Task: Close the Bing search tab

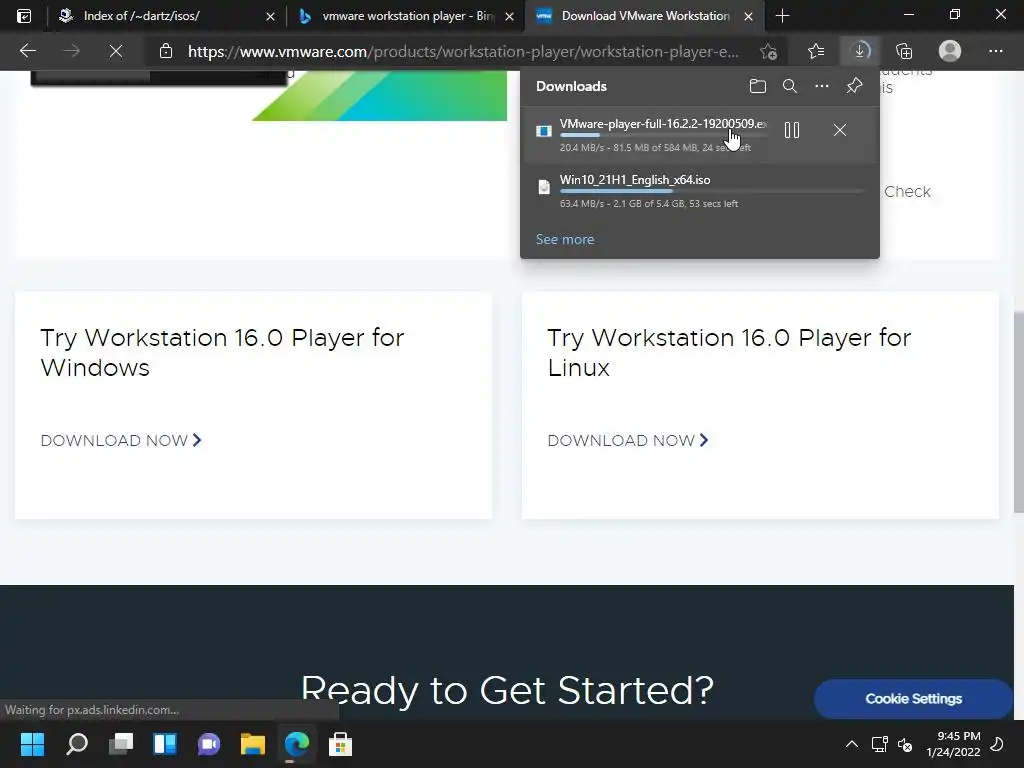Action: 509,16
